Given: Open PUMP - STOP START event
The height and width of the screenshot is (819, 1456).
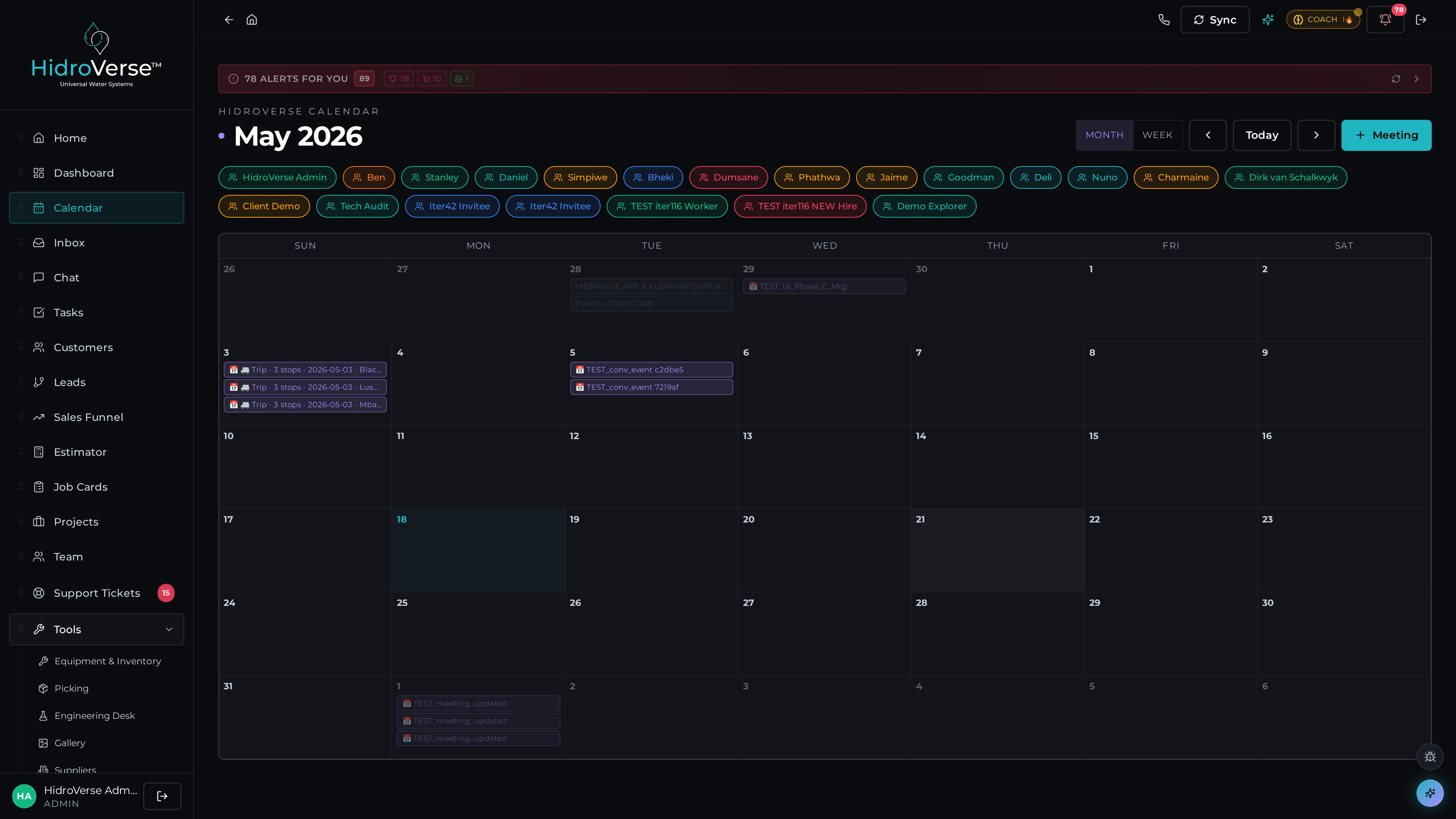Looking at the screenshot, I should tap(652, 304).
